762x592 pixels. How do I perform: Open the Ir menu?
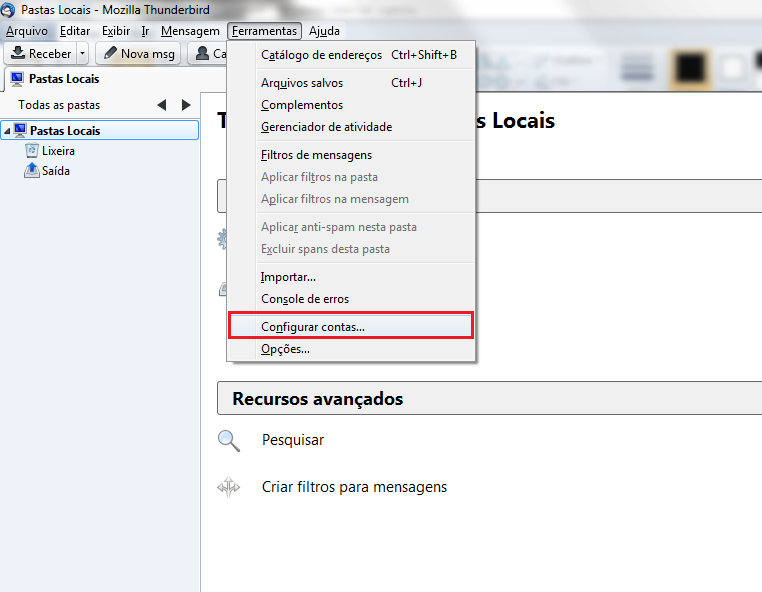coord(145,31)
